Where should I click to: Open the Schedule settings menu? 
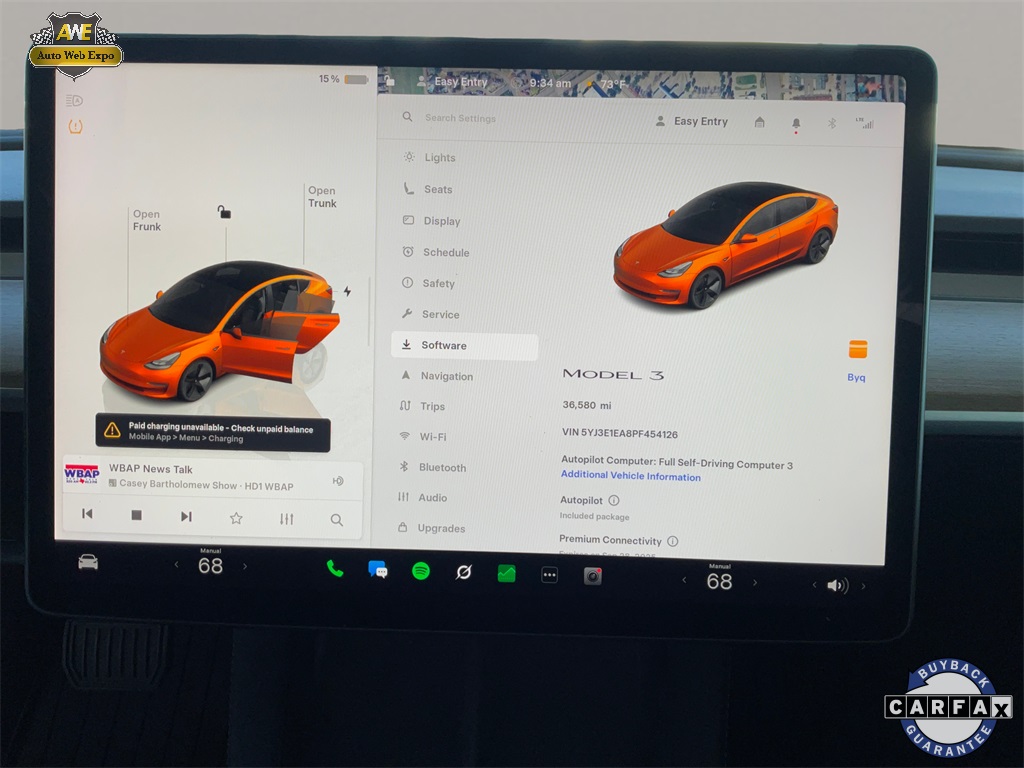[x=436, y=252]
